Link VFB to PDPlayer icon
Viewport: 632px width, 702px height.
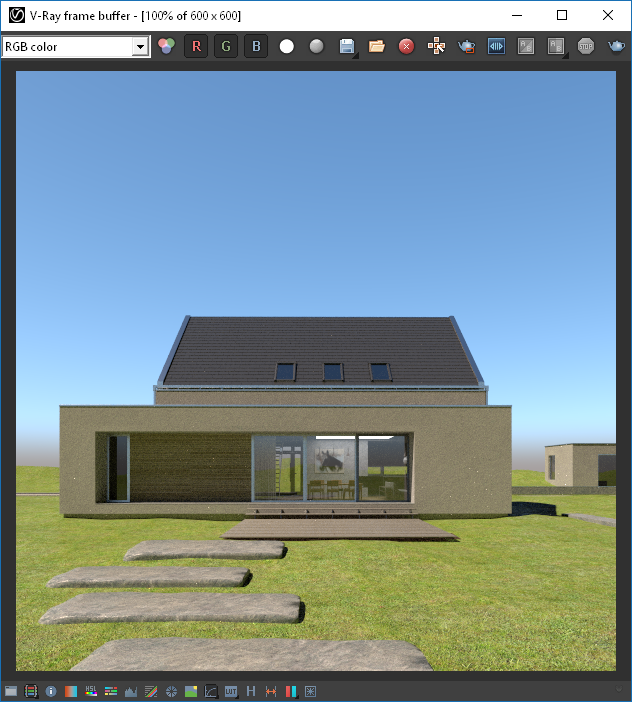coord(496,47)
